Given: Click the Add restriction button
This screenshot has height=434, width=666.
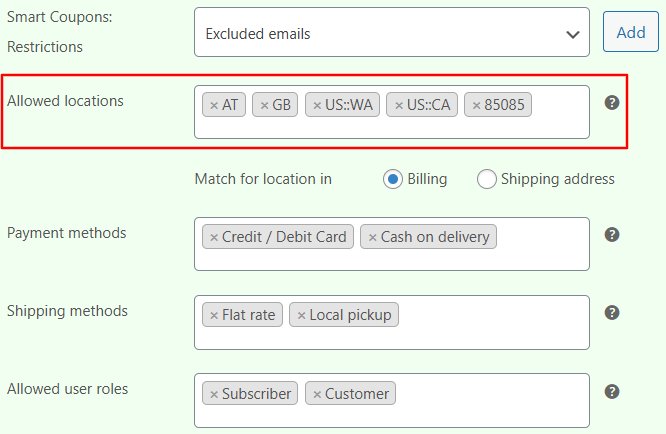Looking at the screenshot, I should click(x=631, y=32).
